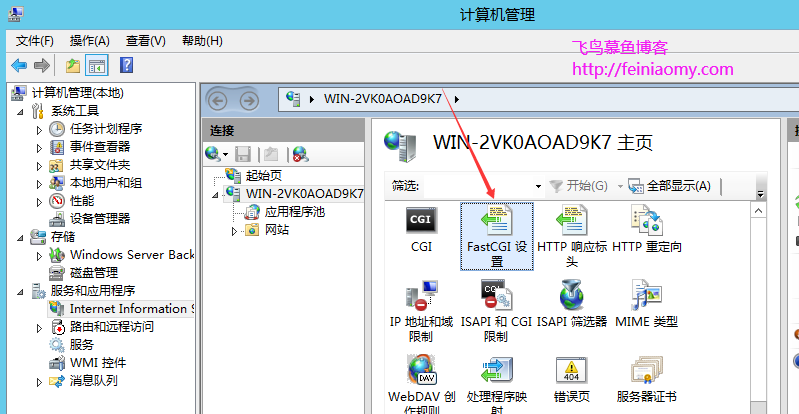Click WIN-2VK0AOAD9K7 in the address breadcrumb
799x414 pixels.
pos(383,99)
